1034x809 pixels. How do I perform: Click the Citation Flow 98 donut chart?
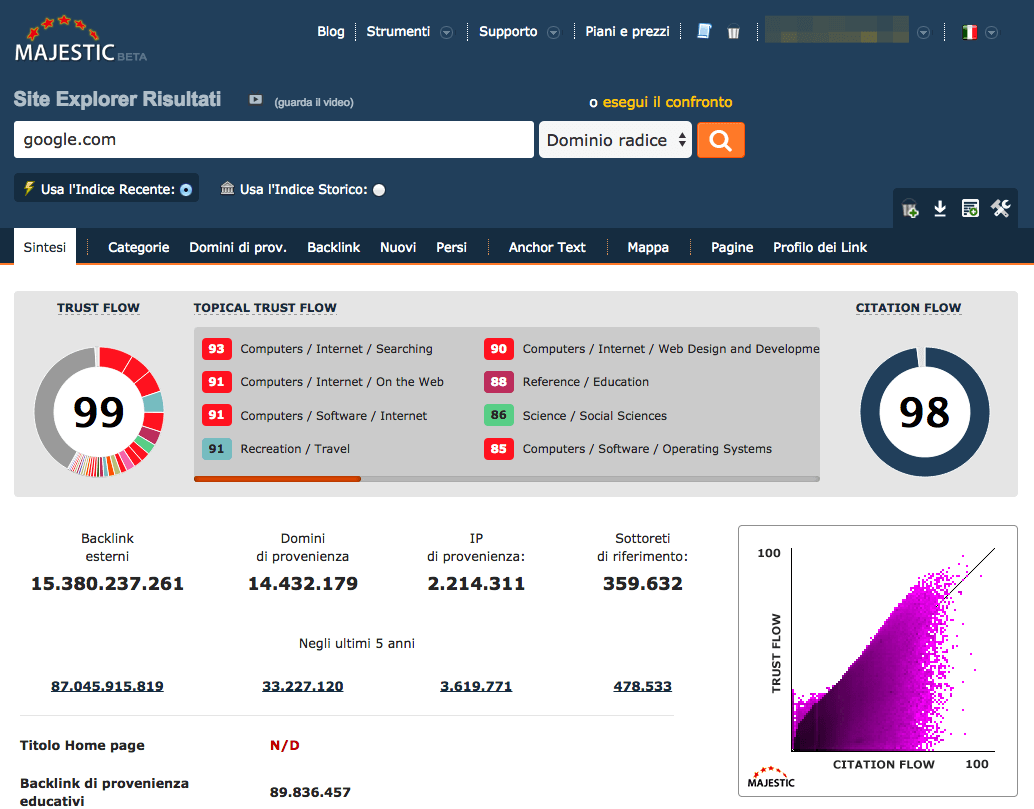point(925,412)
